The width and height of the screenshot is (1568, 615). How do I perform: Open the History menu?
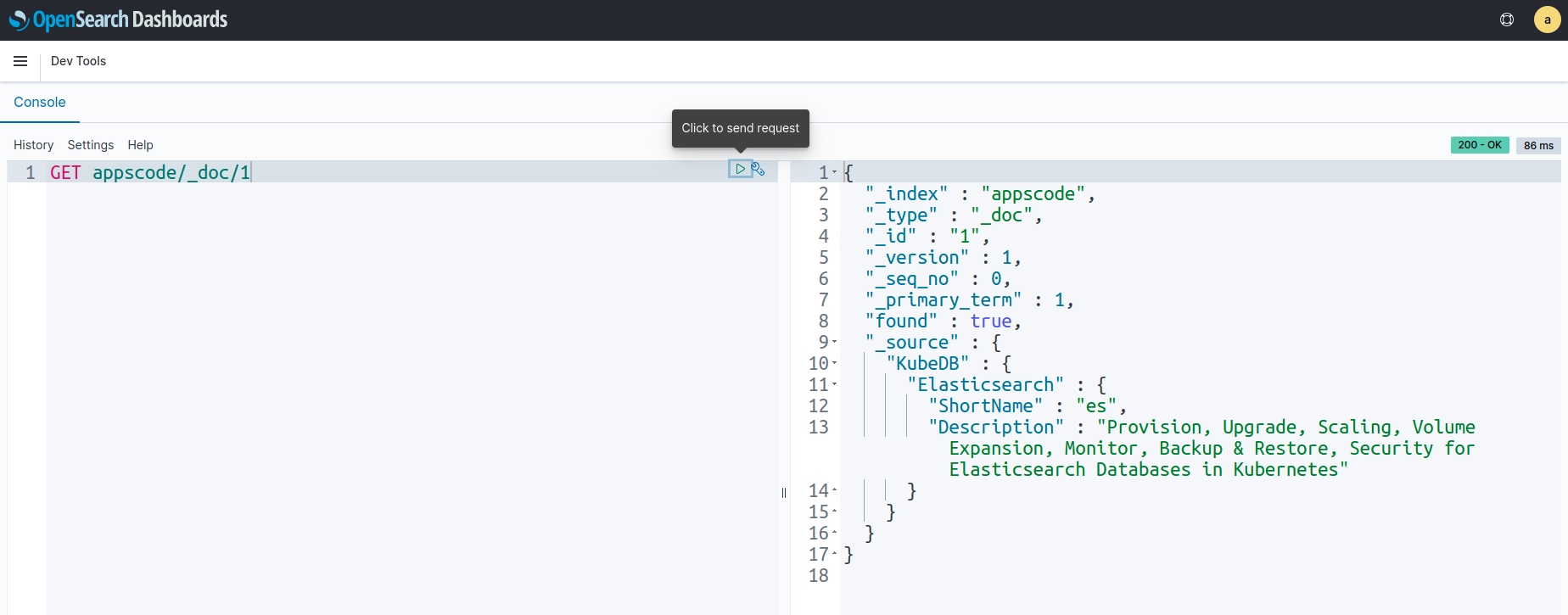(33, 145)
